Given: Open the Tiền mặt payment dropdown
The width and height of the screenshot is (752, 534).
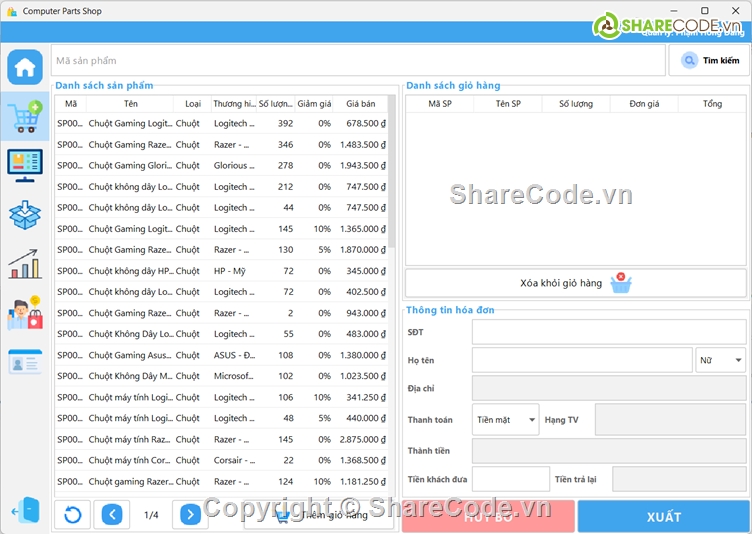Looking at the screenshot, I should coord(505,420).
